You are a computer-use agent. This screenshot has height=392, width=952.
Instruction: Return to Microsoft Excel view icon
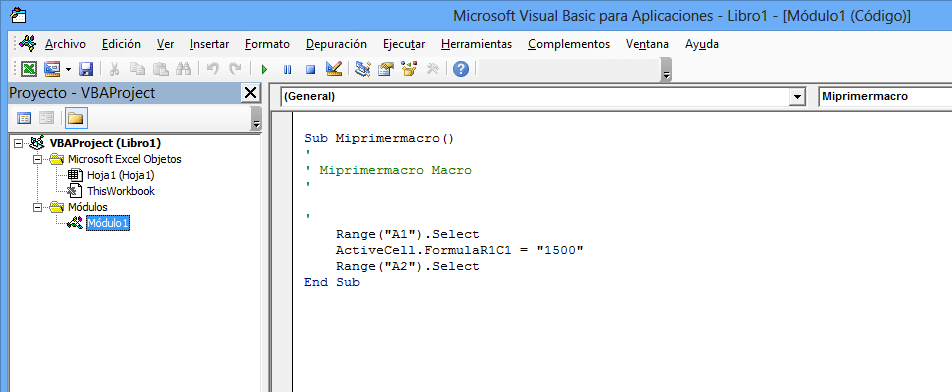[x=29, y=69]
